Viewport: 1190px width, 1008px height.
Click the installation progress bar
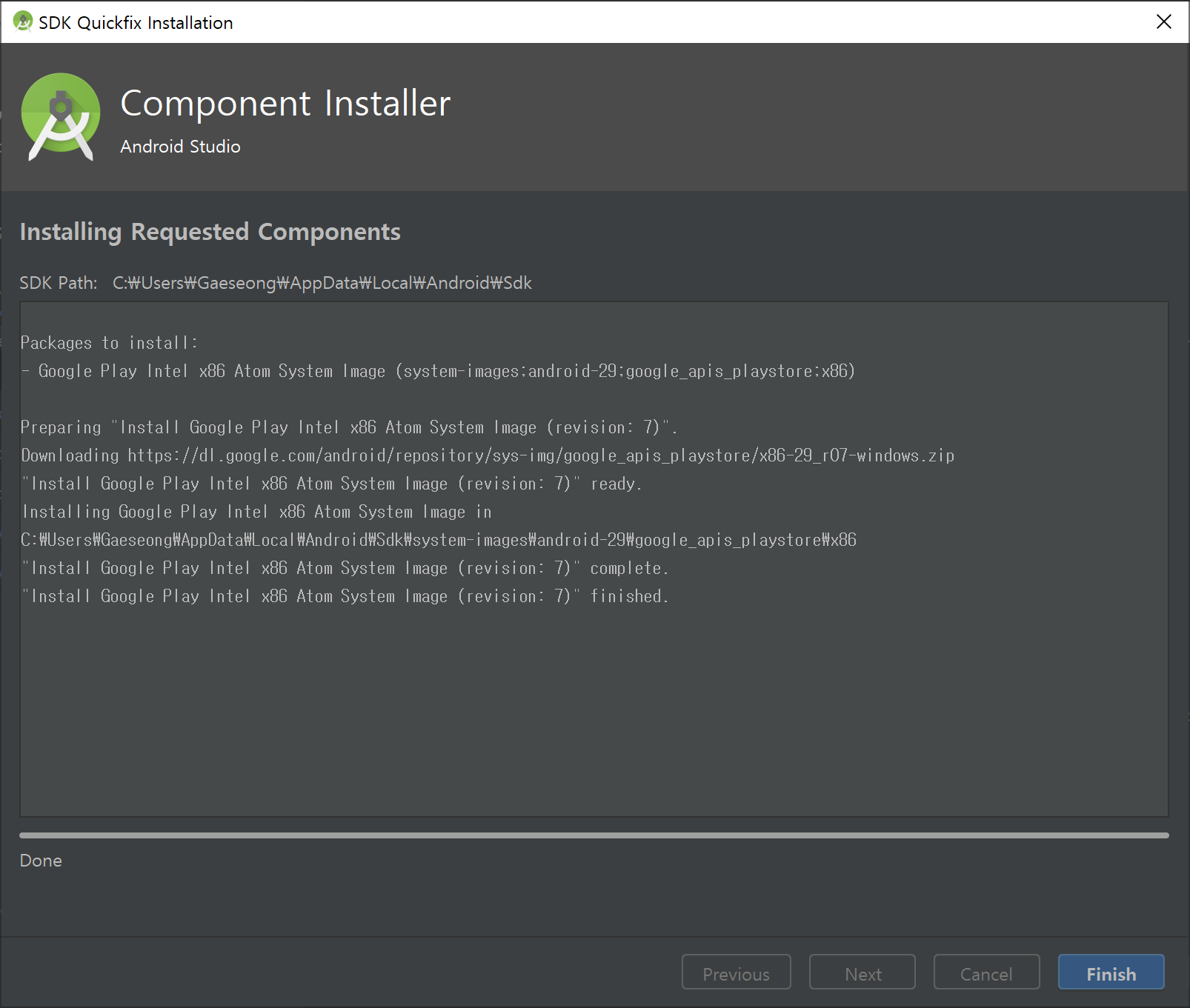coord(594,835)
